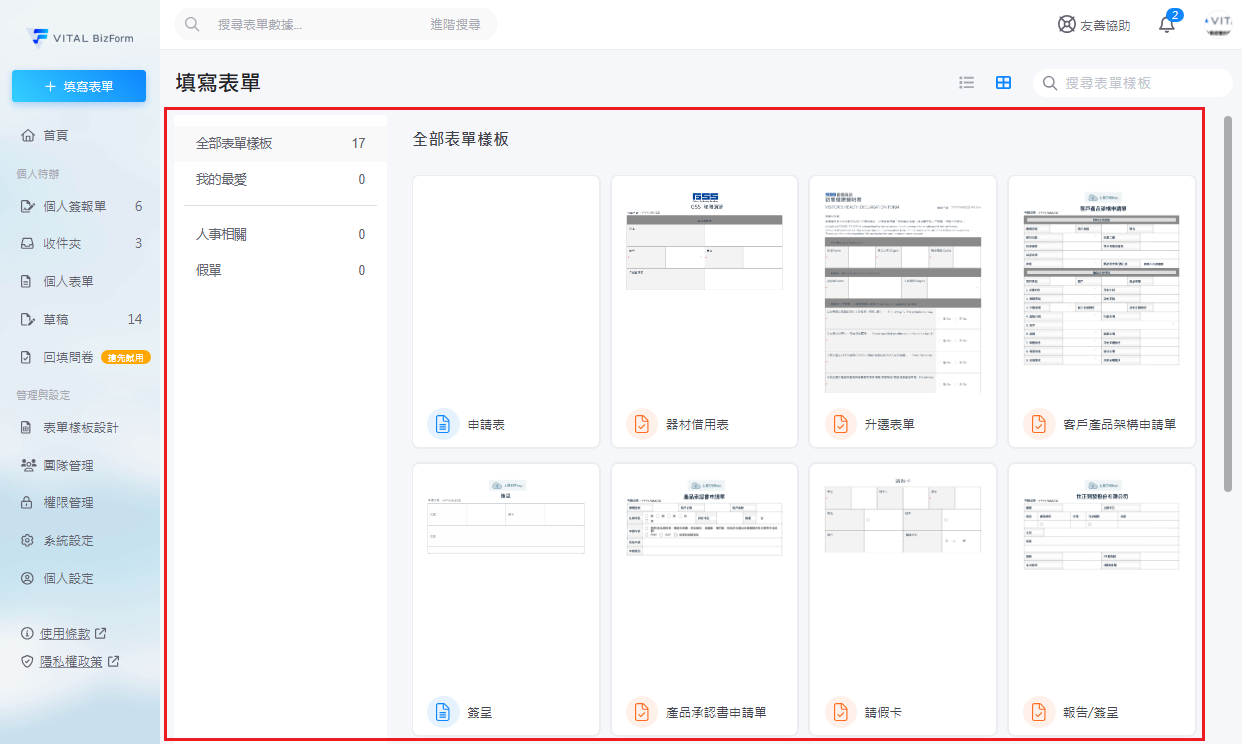Select 我的最愛 category
Screen dimensions: 1242x744
221,179
